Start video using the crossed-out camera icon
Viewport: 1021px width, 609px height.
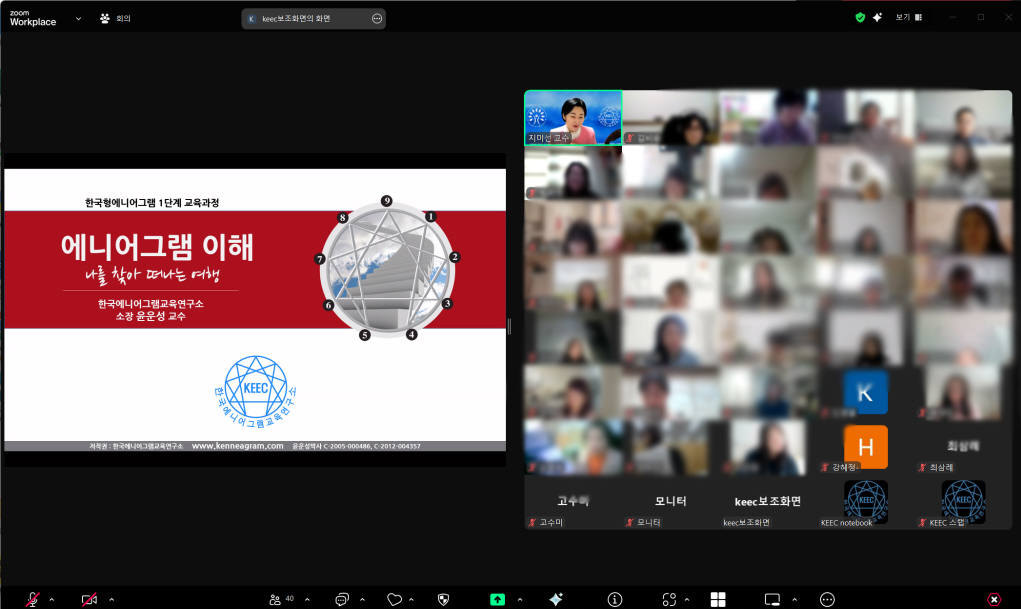click(x=89, y=599)
